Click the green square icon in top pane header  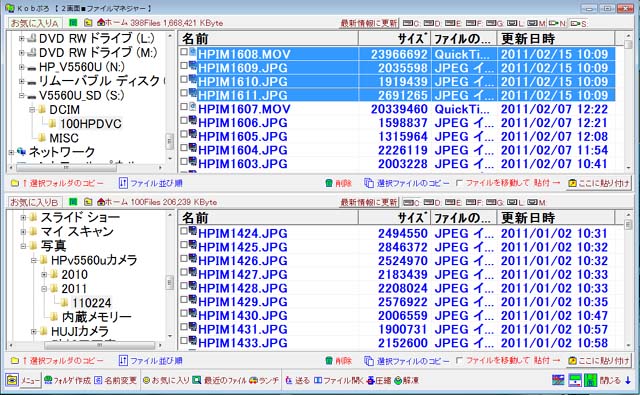pyautogui.click(x=73, y=23)
